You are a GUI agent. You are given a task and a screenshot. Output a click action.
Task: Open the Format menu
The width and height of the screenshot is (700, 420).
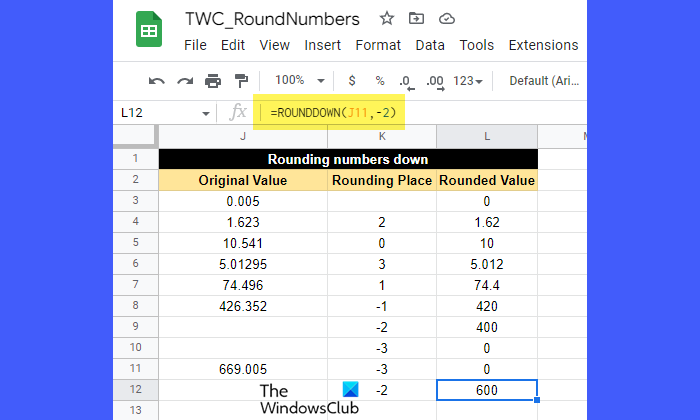[x=378, y=45]
